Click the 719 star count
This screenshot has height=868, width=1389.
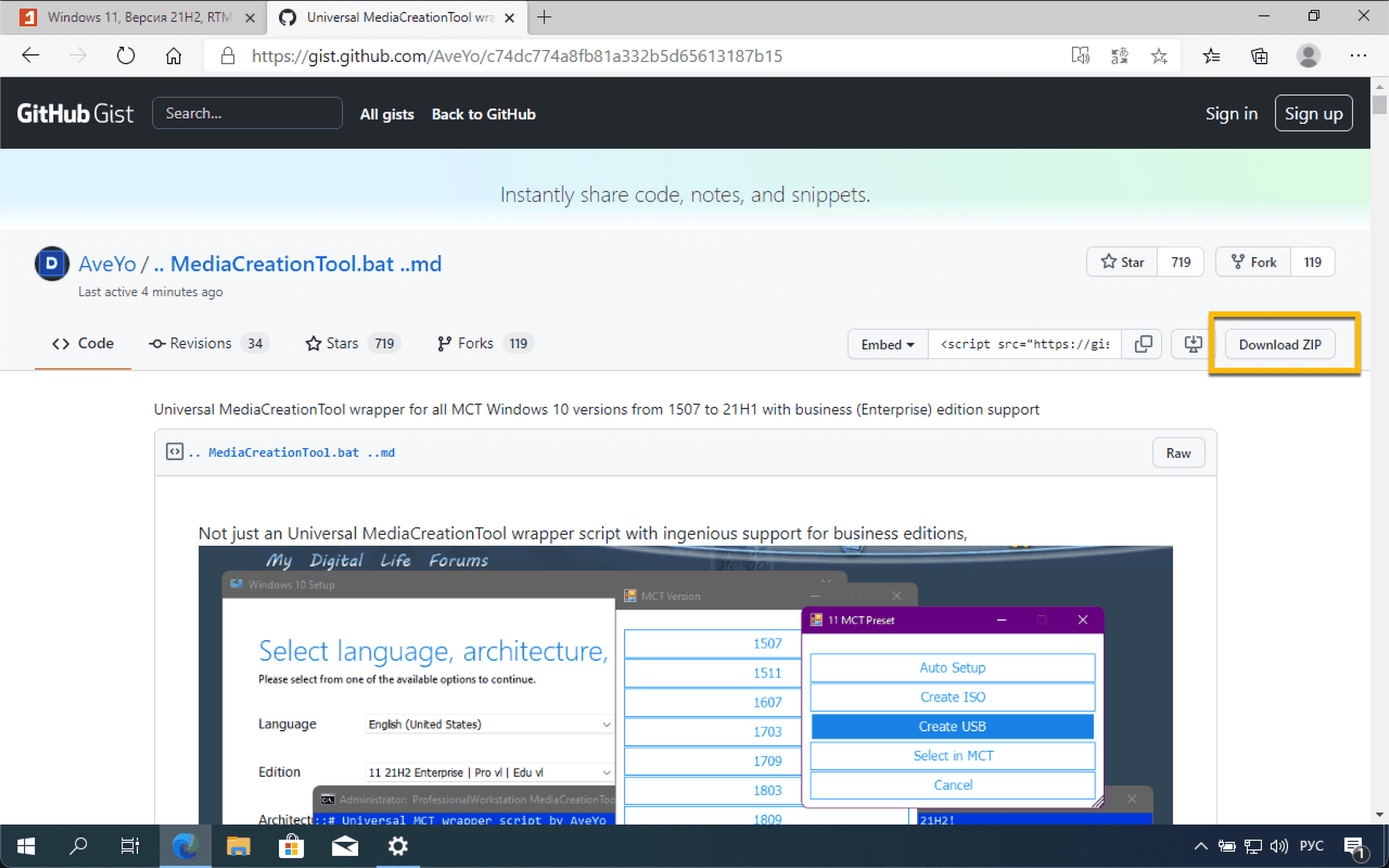tap(1180, 262)
